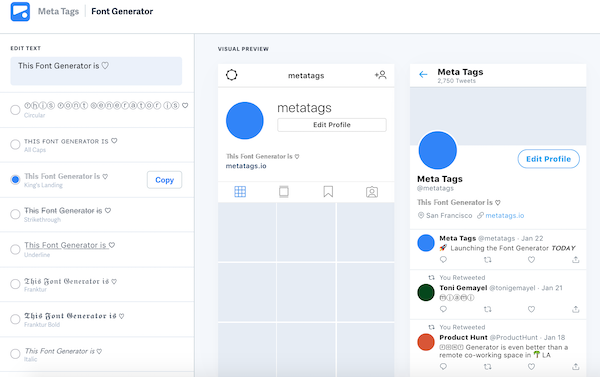Click the Underline styled text preview
Viewport: 600px width, 377px height.
point(70,245)
